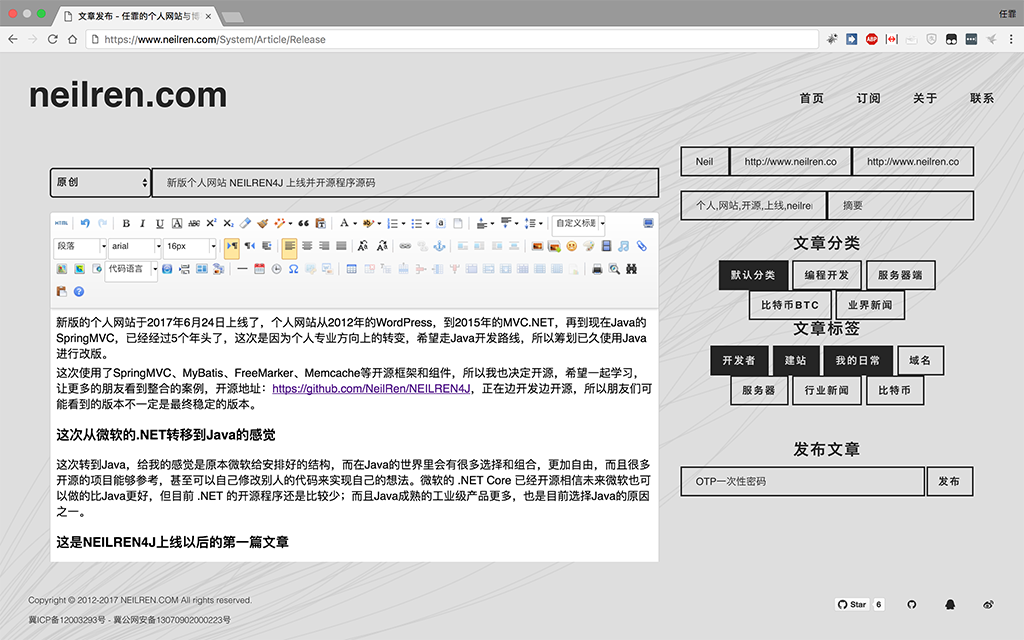
Task: Select the 比特币BTC category
Action: click(790, 305)
